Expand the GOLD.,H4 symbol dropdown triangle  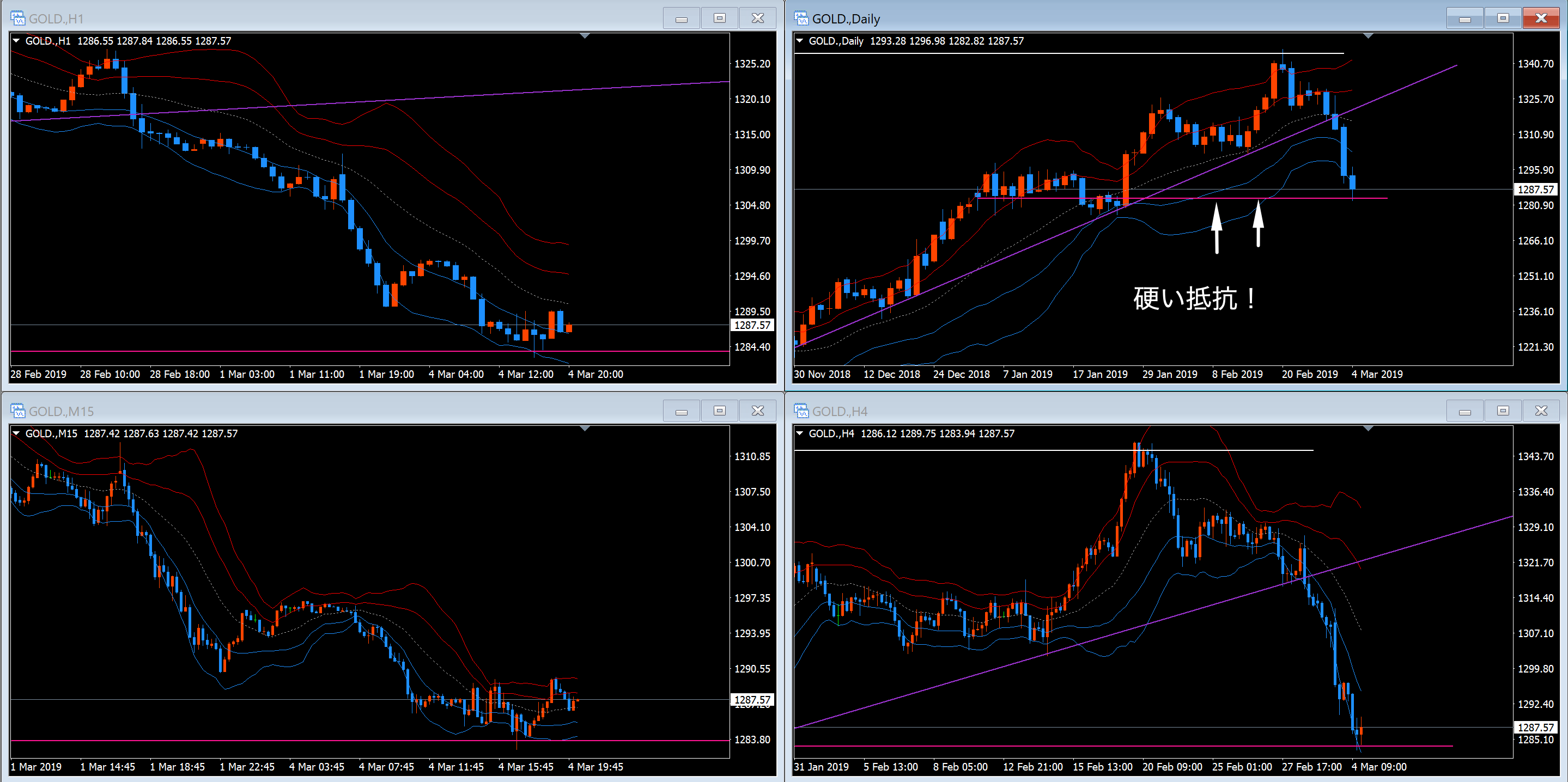click(x=800, y=433)
